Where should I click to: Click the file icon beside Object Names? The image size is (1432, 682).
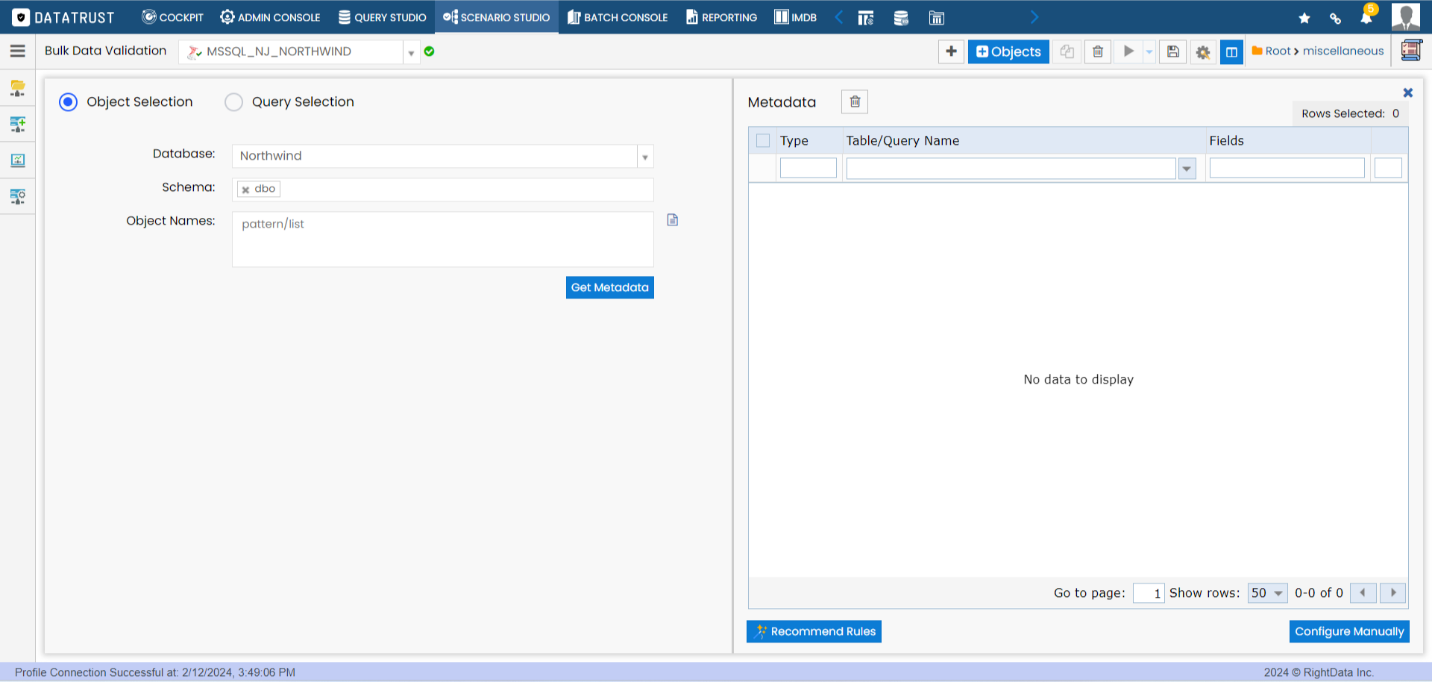(672, 220)
